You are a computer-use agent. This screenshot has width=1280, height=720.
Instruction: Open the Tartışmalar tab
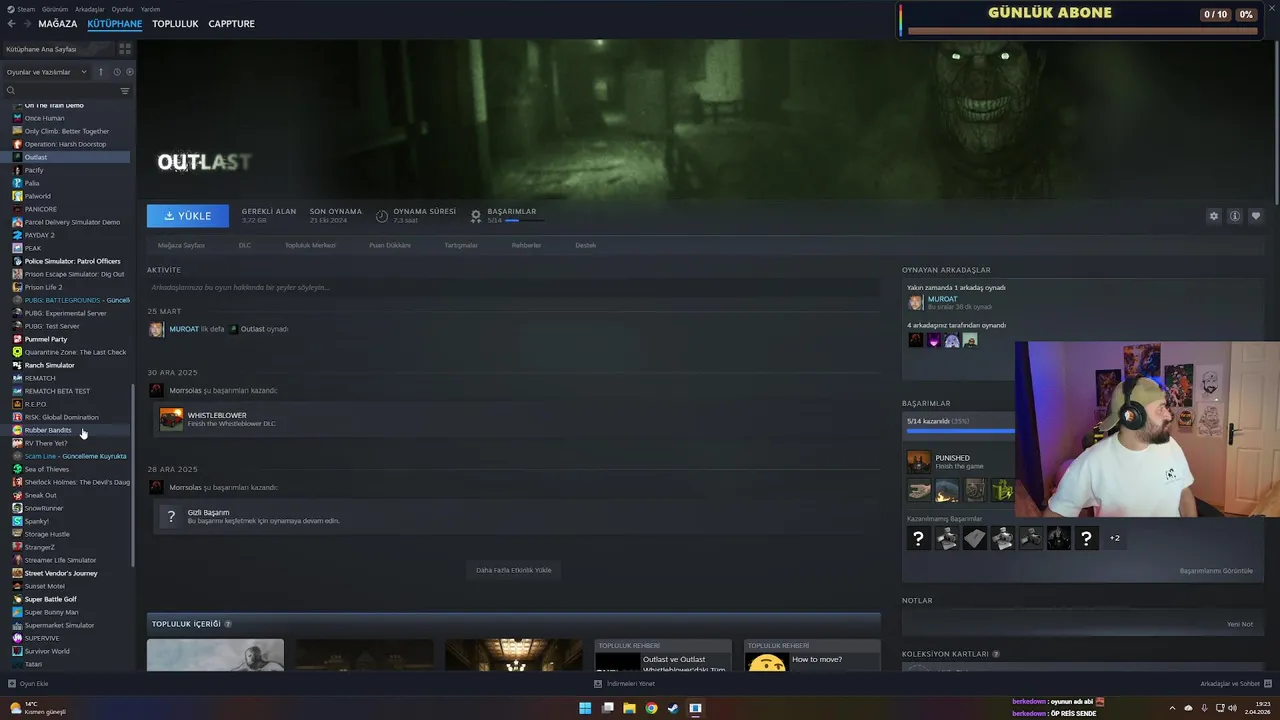click(461, 245)
